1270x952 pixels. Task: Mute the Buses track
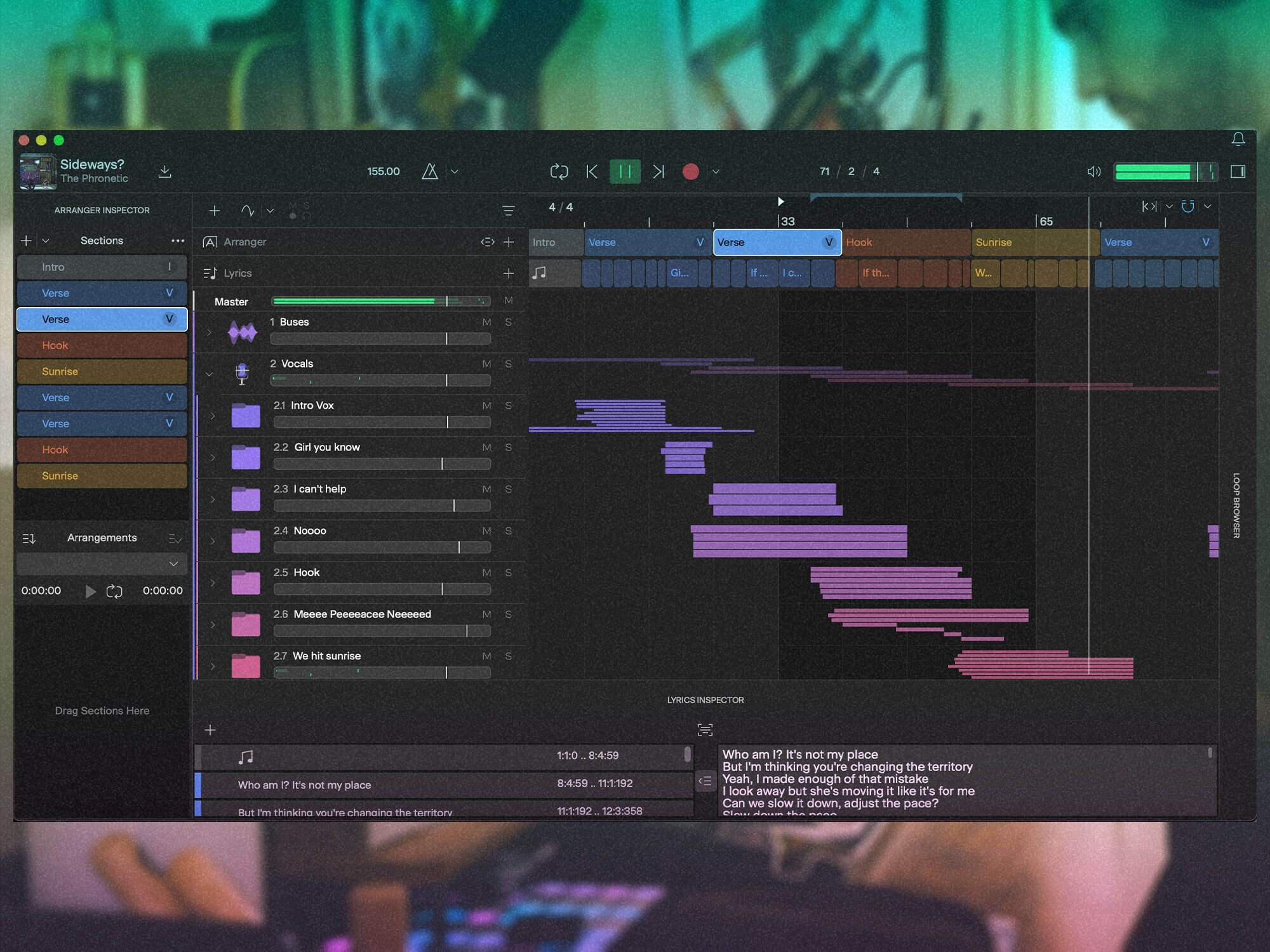tap(487, 322)
